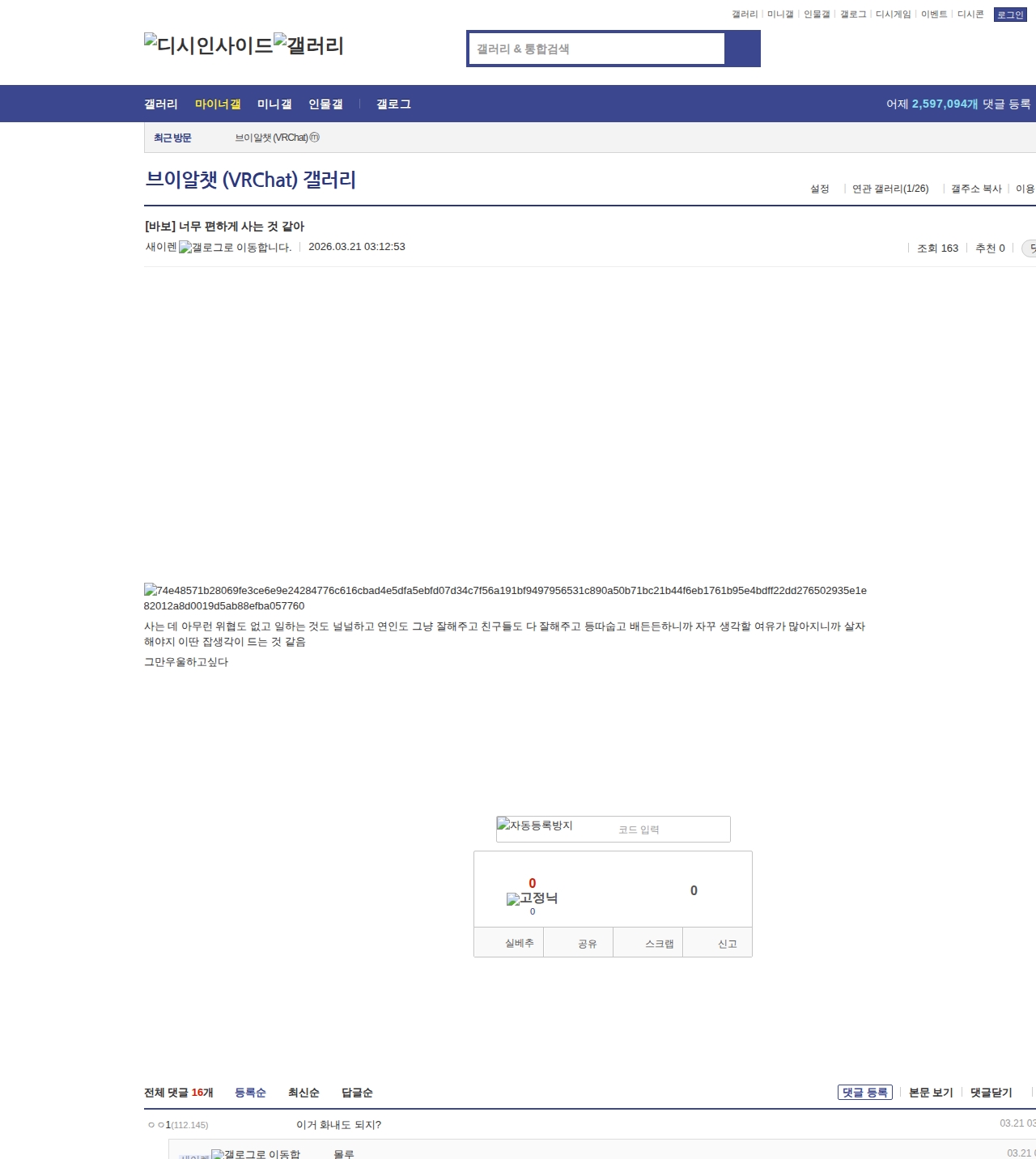
Task: Sort comments by 최신순
Action: (304, 1093)
